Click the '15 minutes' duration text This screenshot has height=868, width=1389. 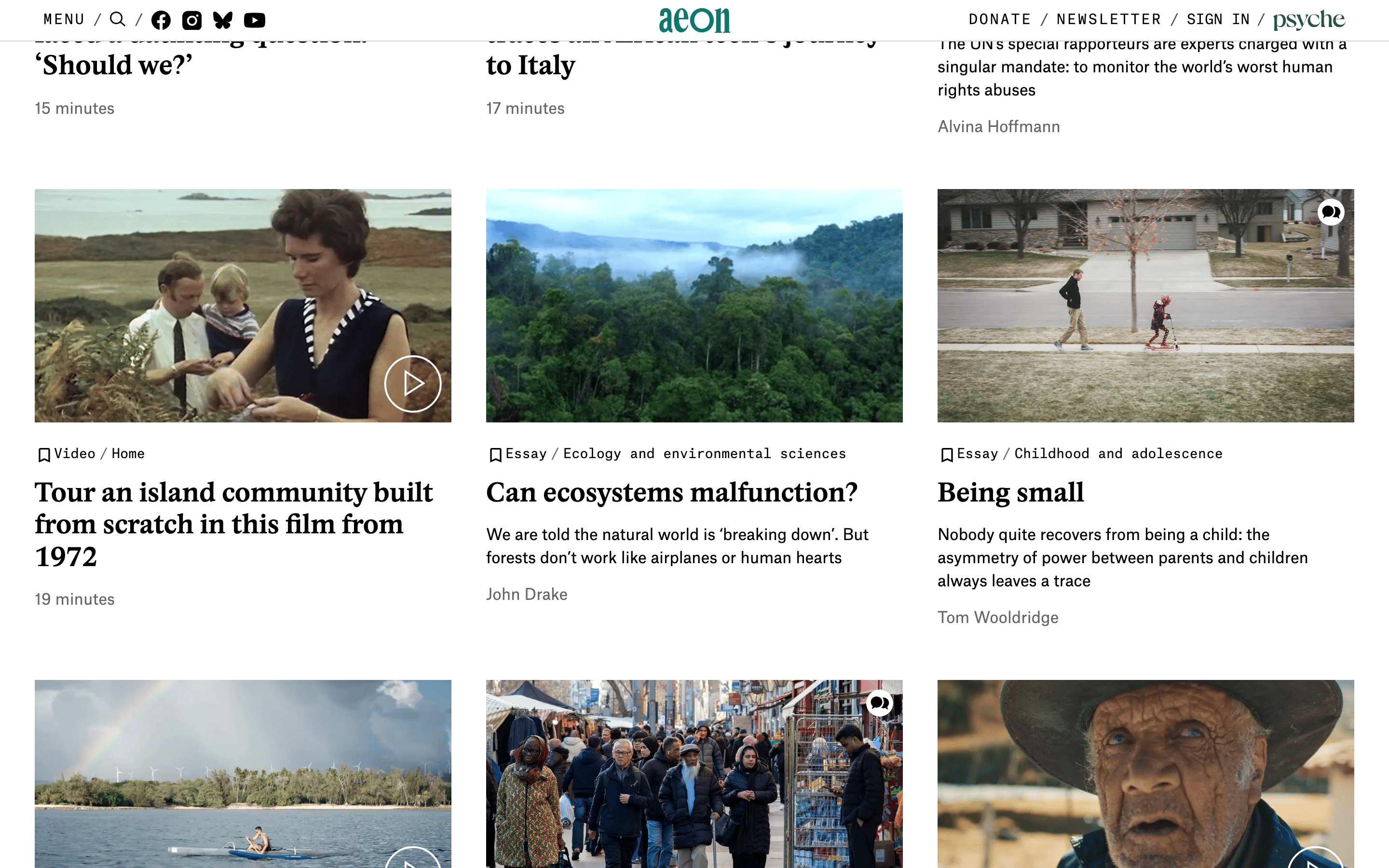coord(75,108)
